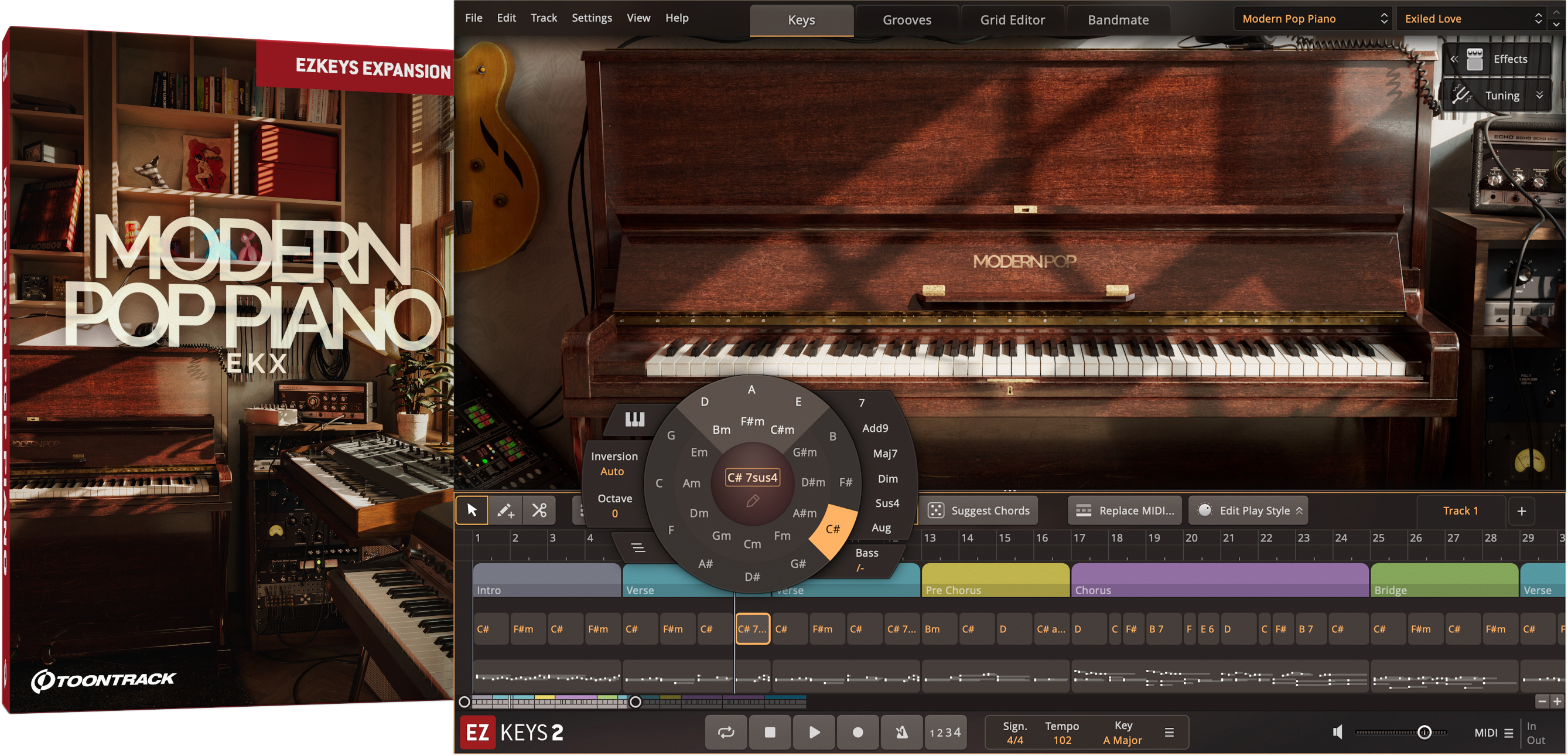Open the Inversion Auto setting

614,464
